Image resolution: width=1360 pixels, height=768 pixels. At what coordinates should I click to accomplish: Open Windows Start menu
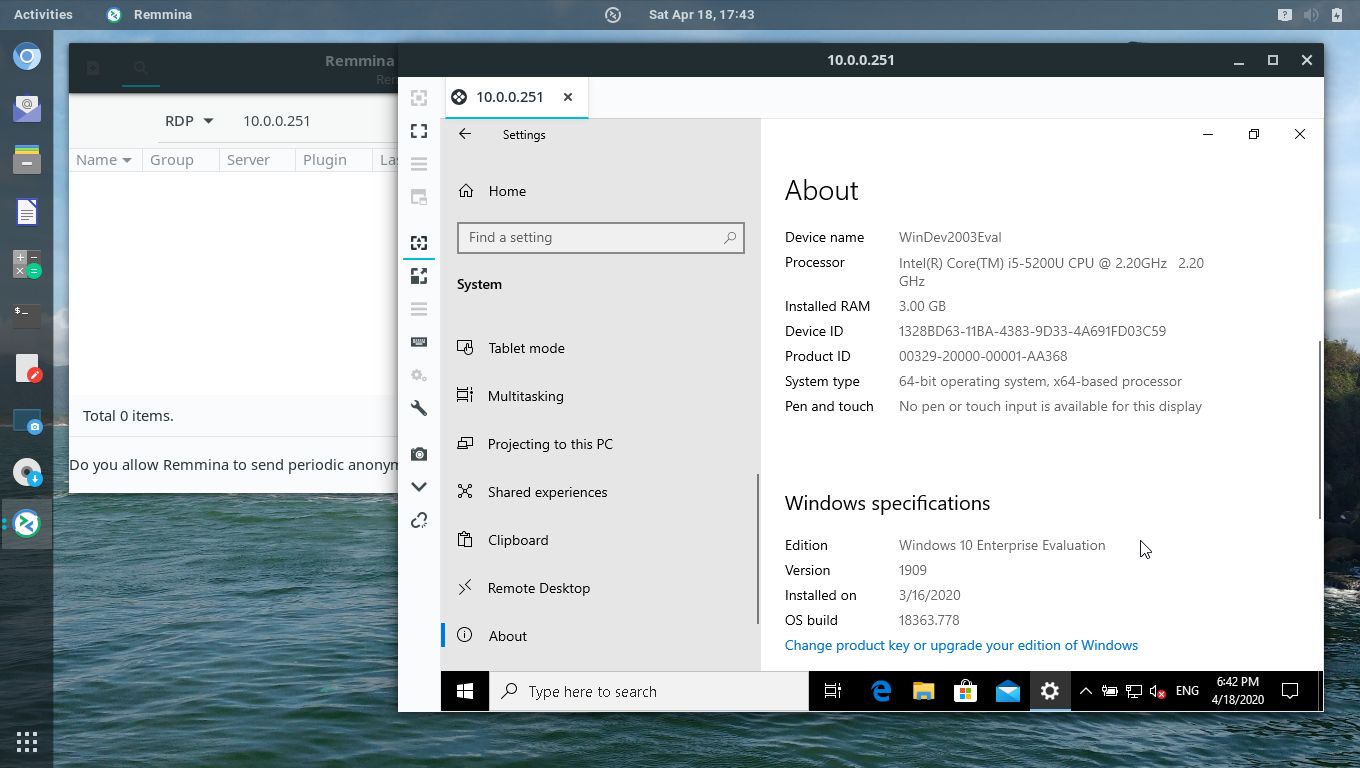tap(465, 691)
